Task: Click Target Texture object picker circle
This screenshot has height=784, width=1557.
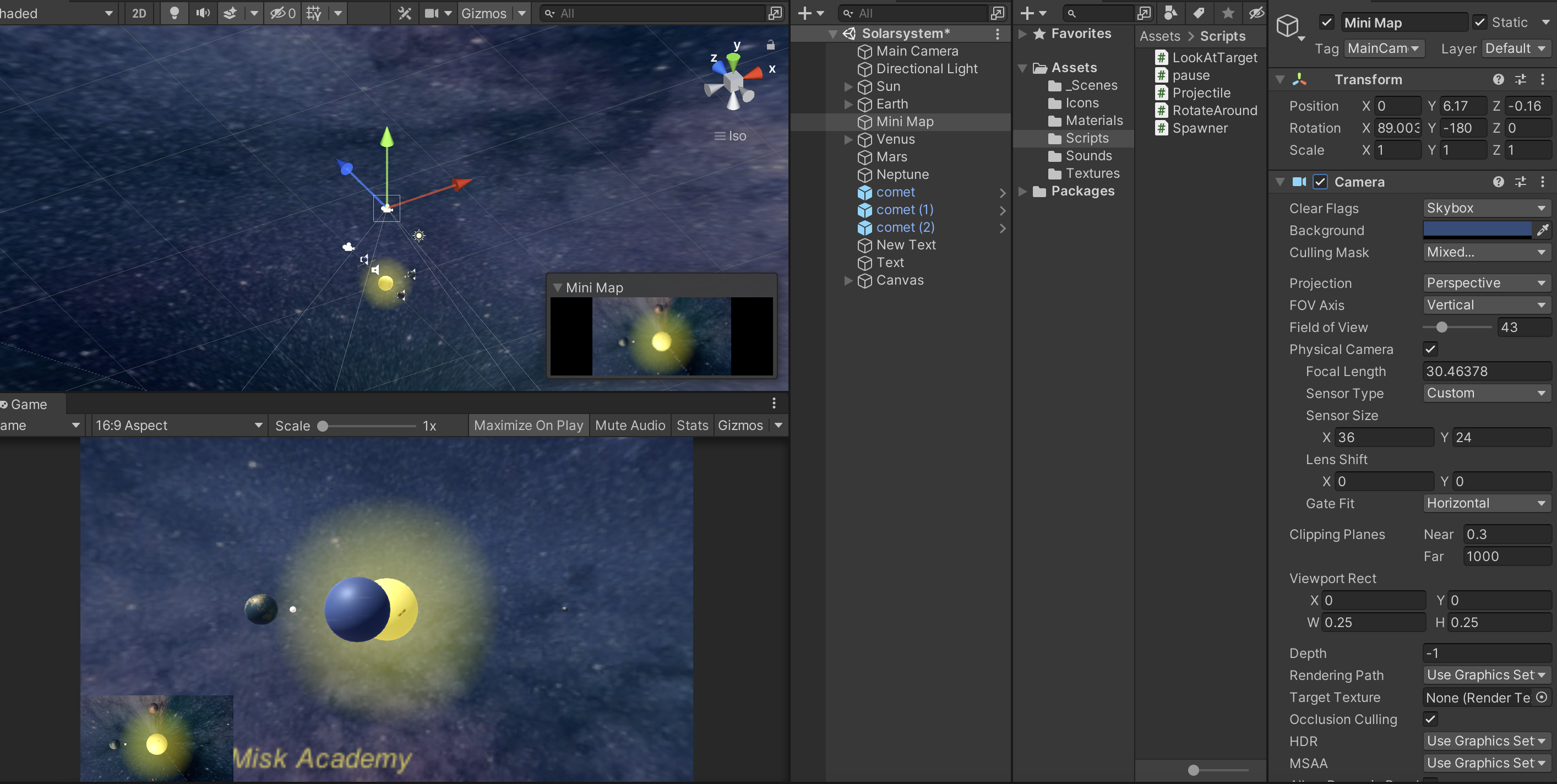Action: point(1542,697)
